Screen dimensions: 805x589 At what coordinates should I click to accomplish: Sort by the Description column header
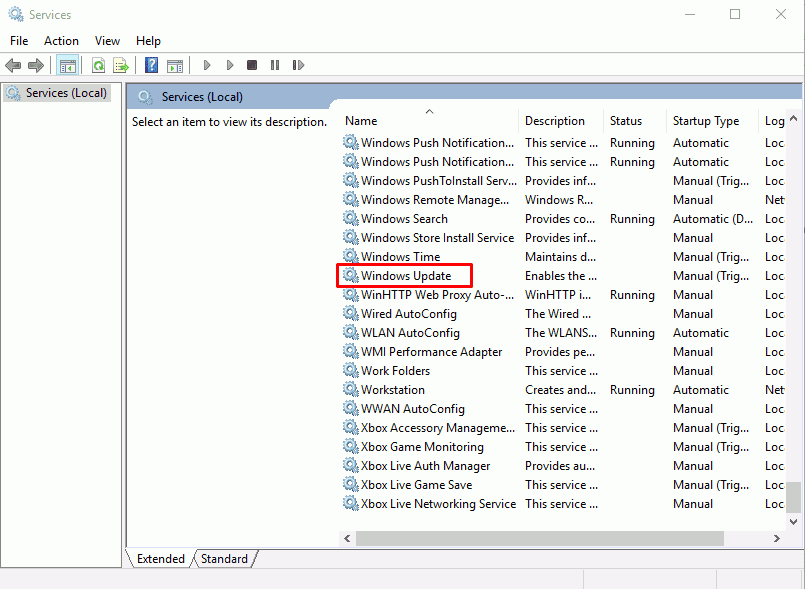(561, 121)
